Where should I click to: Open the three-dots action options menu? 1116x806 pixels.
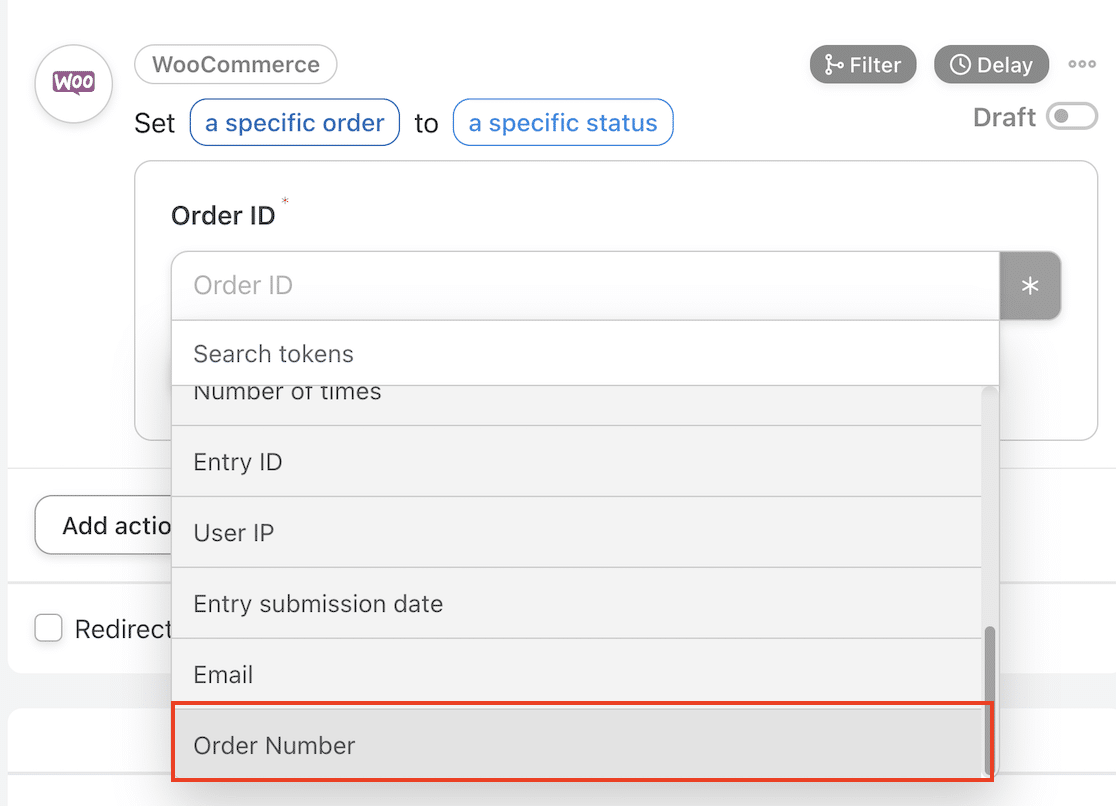click(1081, 65)
